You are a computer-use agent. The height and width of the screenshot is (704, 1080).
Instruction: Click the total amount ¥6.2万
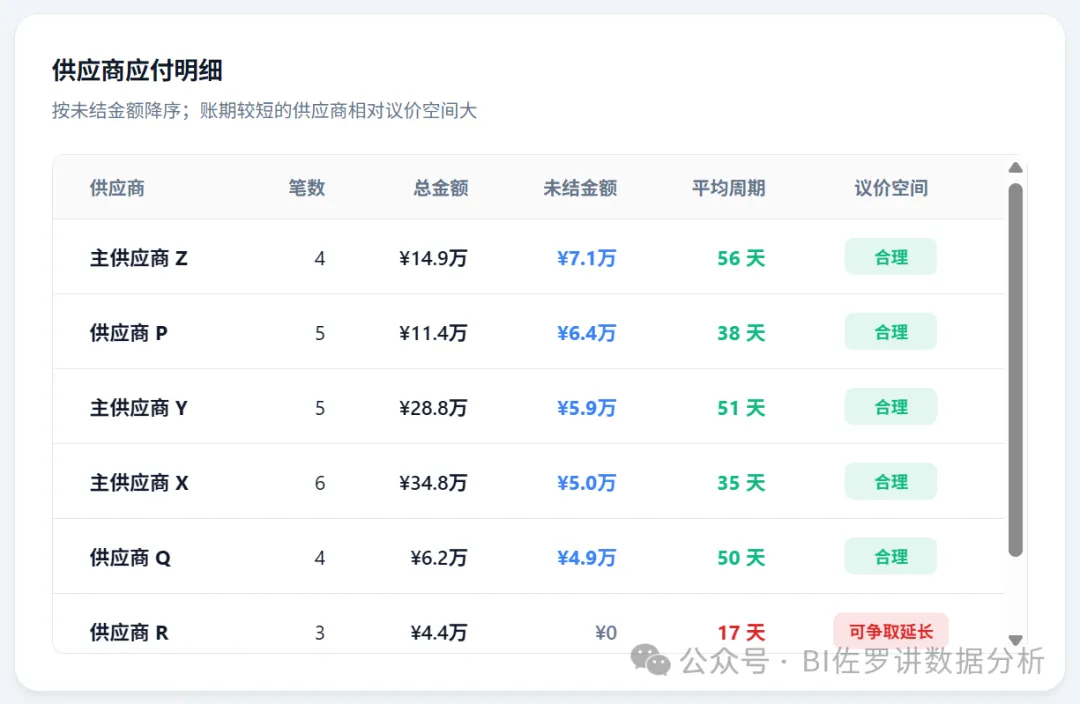point(439,558)
